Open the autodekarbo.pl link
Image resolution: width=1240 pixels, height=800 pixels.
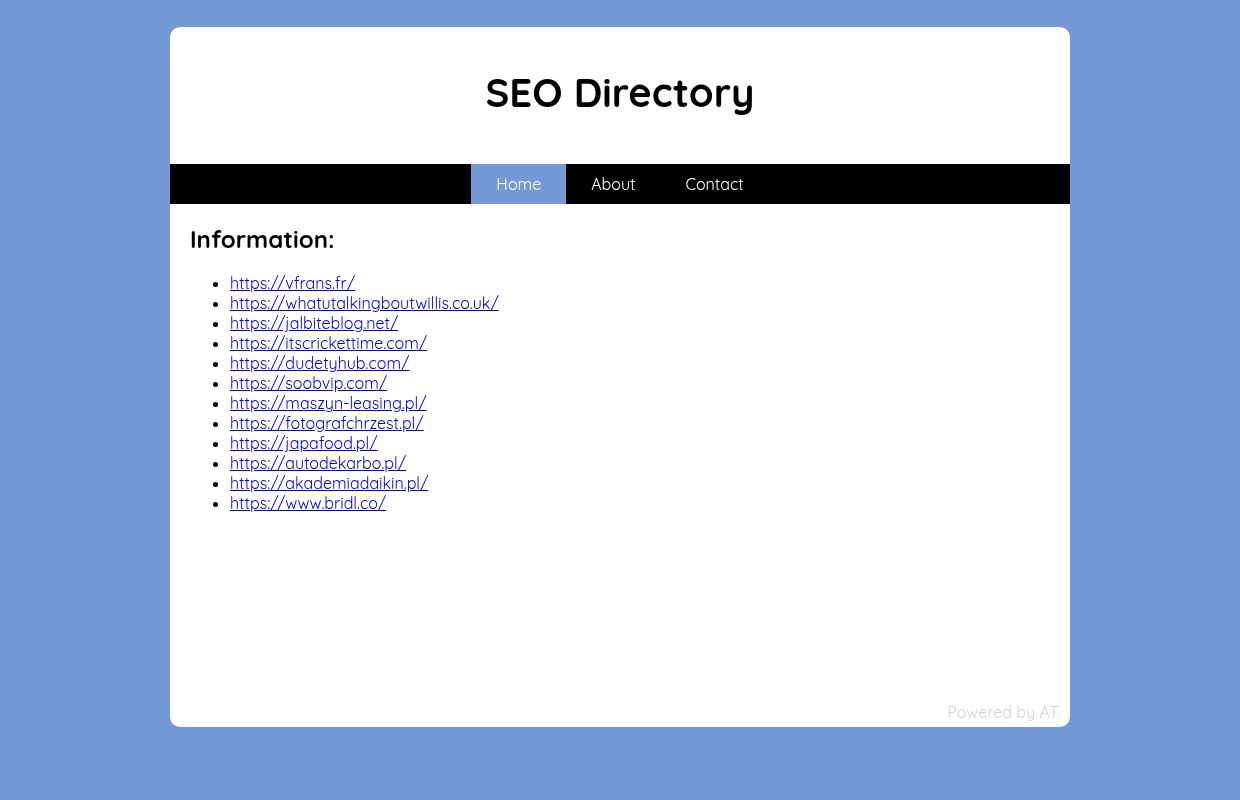click(x=318, y=463)
